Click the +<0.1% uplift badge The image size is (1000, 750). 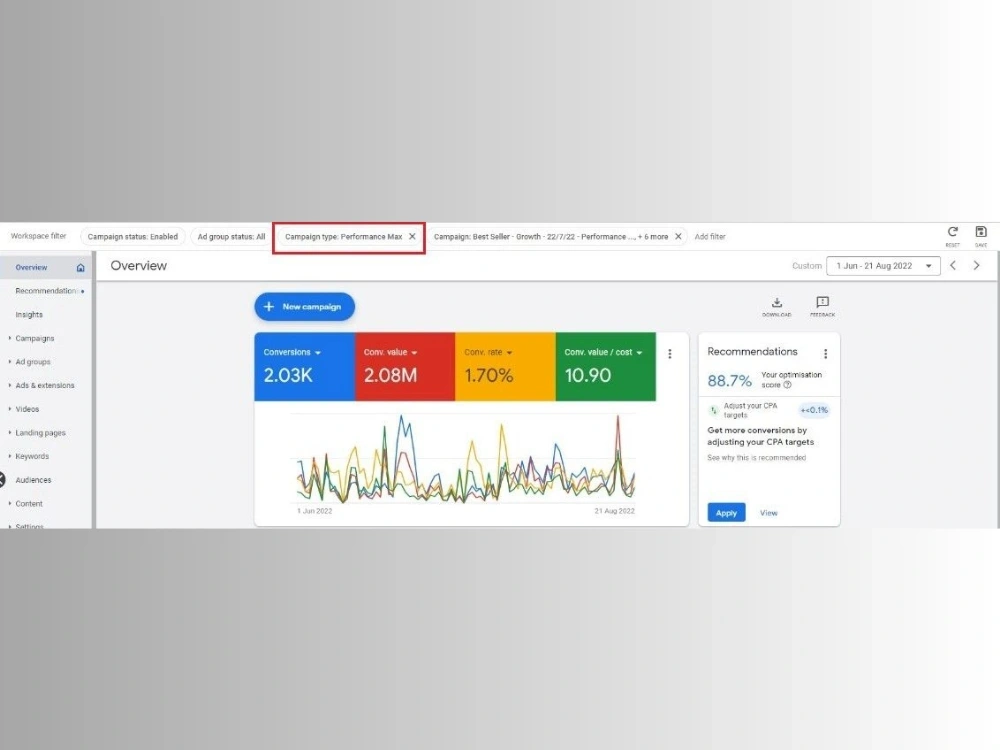[814, 410]
